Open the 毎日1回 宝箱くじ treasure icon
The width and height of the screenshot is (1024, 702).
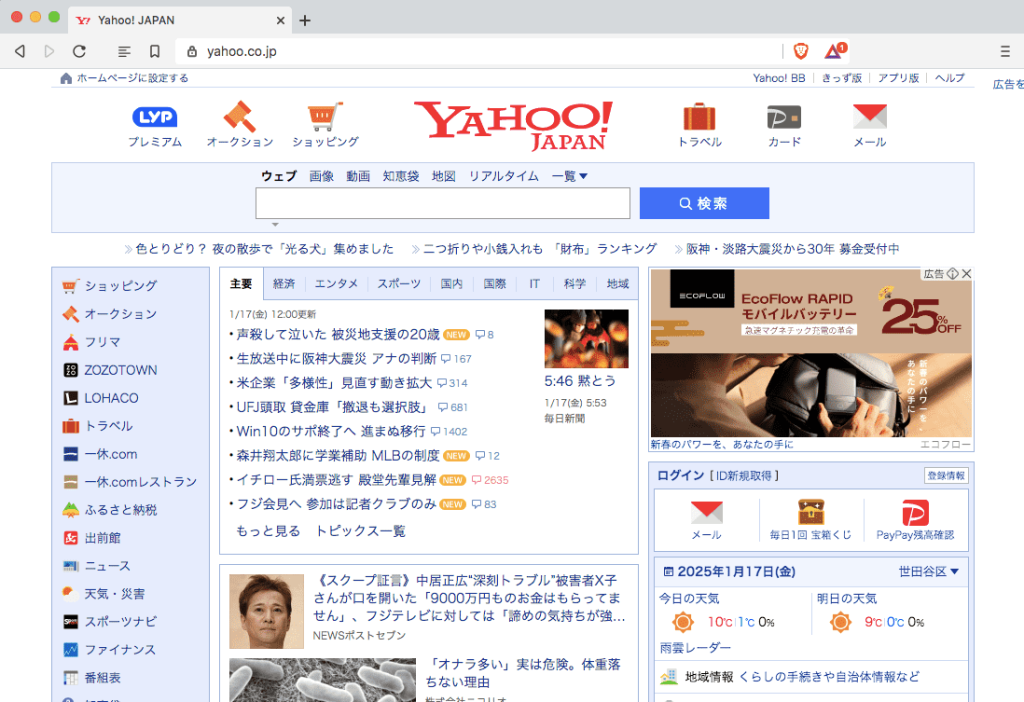811,513
